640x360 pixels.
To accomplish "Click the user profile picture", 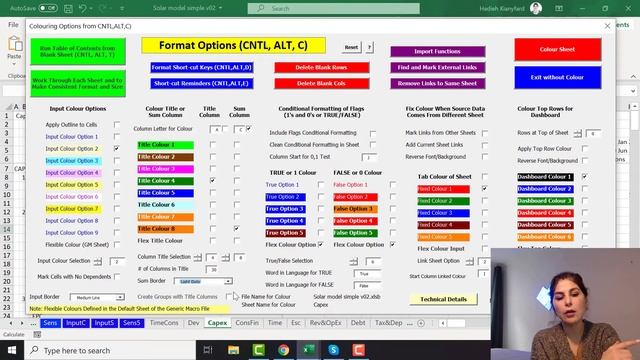I will click(536, 8).
